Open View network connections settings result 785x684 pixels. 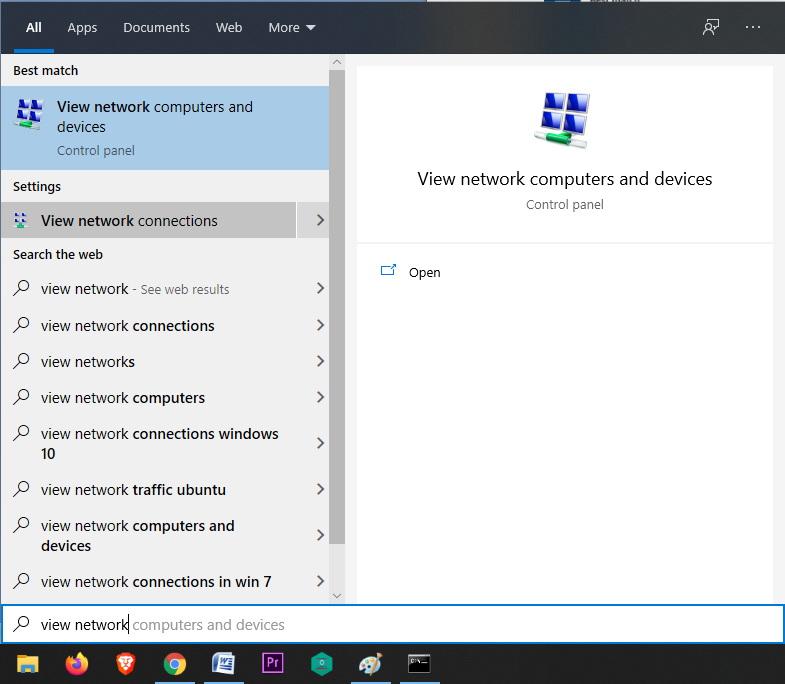[148, 220]
